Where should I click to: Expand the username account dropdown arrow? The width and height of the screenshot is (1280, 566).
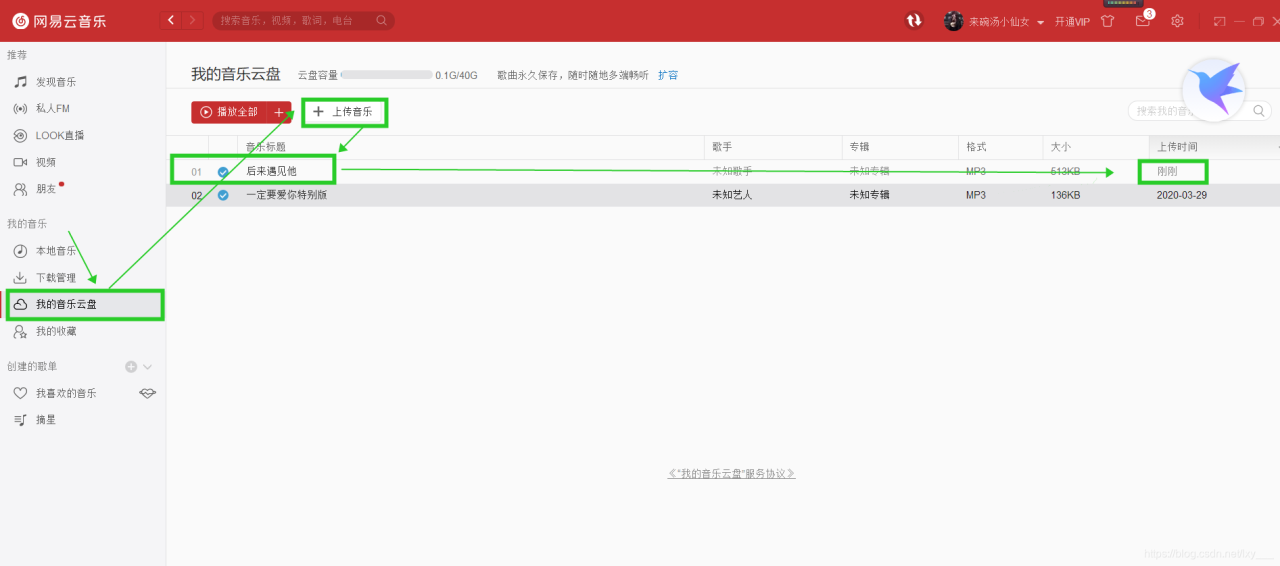pos(1040,22)
